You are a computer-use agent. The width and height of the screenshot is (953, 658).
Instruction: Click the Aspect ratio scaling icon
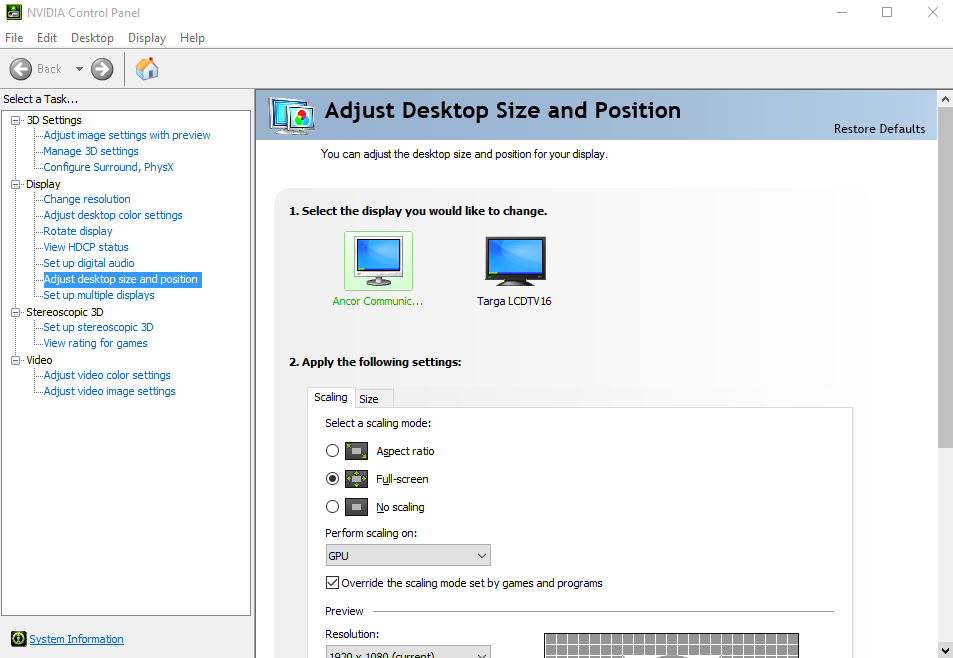click(356, 451)
